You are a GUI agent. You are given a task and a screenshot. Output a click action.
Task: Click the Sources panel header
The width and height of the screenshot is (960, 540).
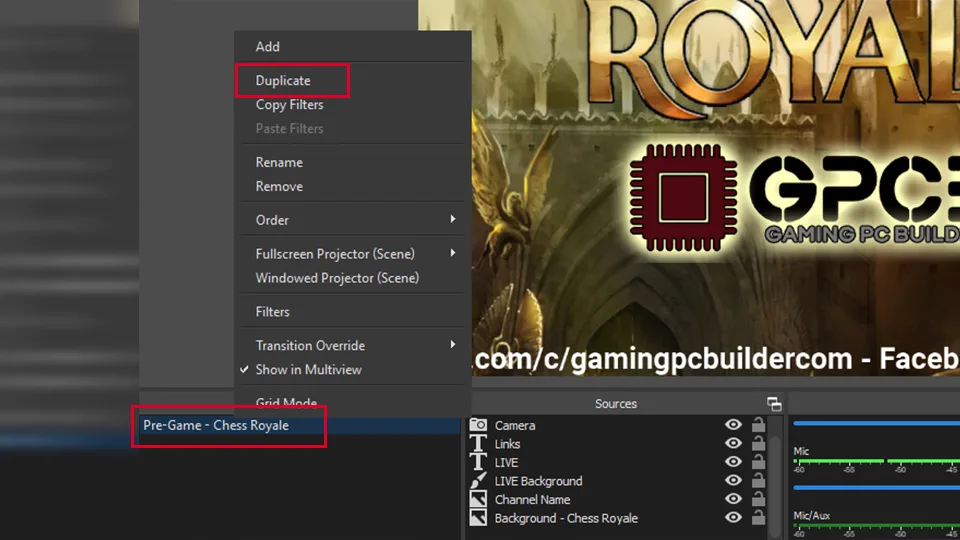[616, 403]
